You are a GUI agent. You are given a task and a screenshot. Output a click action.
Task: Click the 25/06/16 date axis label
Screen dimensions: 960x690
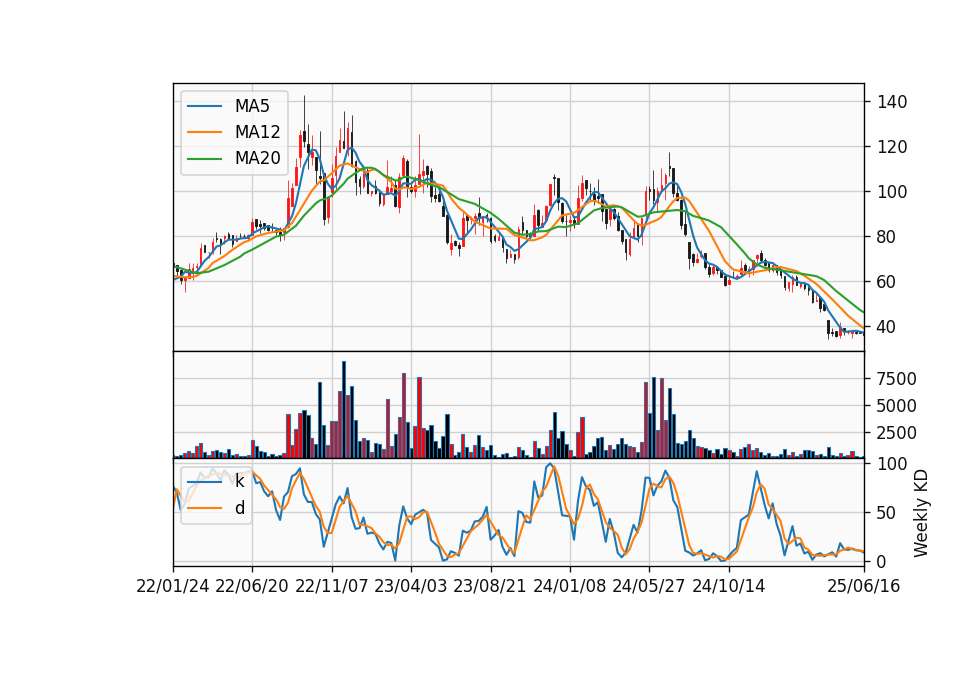(x=864, y=586)
